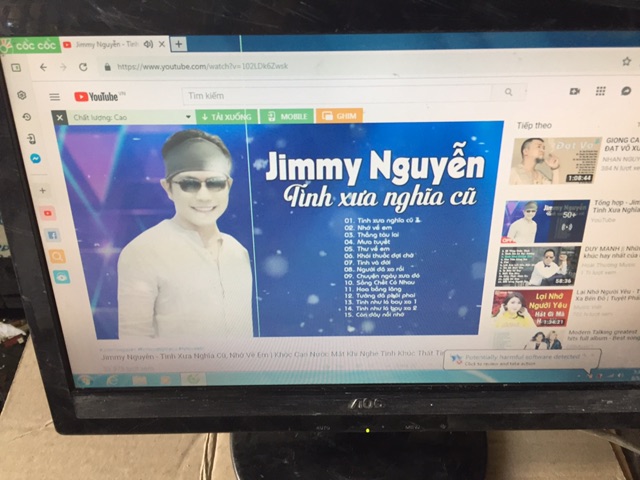Open the first Tiếp theo video thumbnail
Image resolution: width=640 pixels, height=480 pixels.
pyautogui.click(x=556, y=160)
